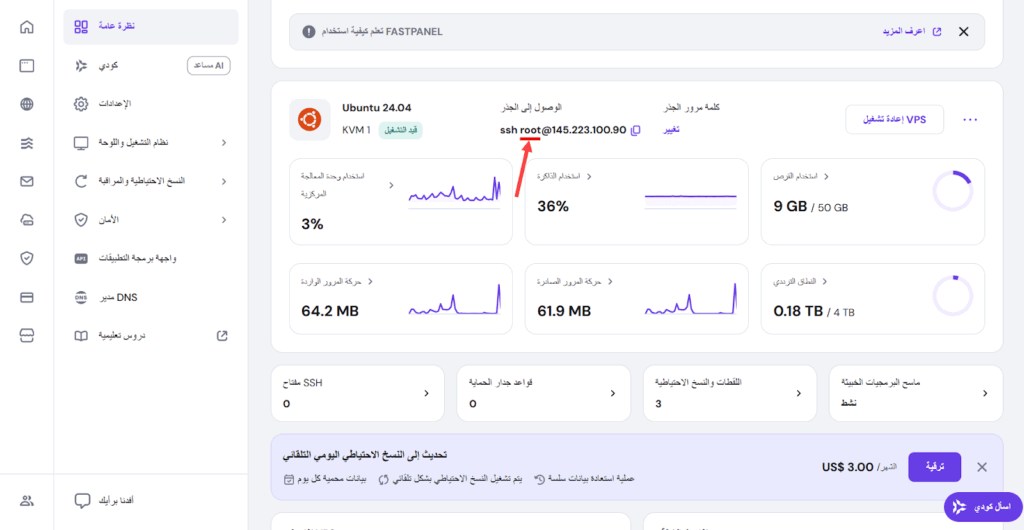
Task: Open the three-dots VPS options menu
Action: 969,120
